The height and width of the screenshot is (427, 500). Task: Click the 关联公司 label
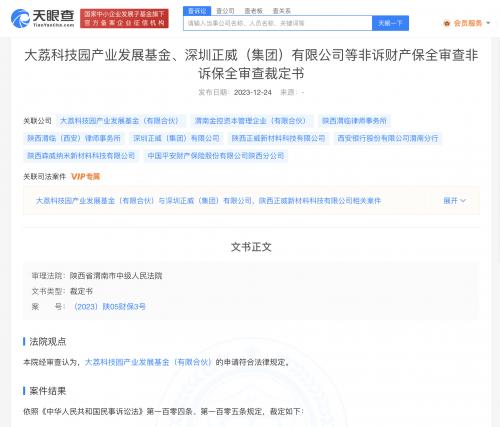pyautogui.click(x=37, y=121)
